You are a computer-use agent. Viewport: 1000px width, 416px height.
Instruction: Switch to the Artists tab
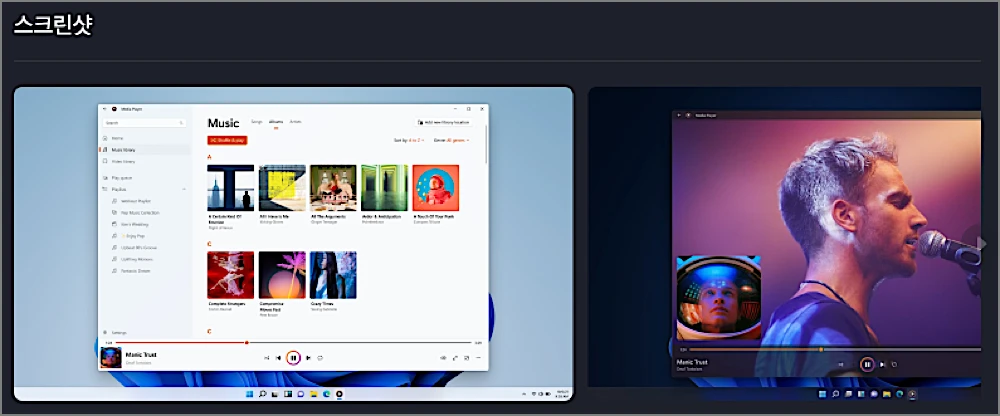295,121
